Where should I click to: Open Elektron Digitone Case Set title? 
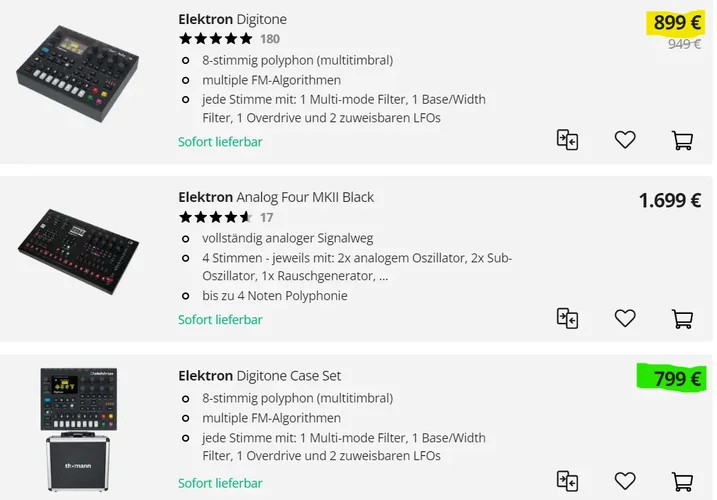pos(259,376)
